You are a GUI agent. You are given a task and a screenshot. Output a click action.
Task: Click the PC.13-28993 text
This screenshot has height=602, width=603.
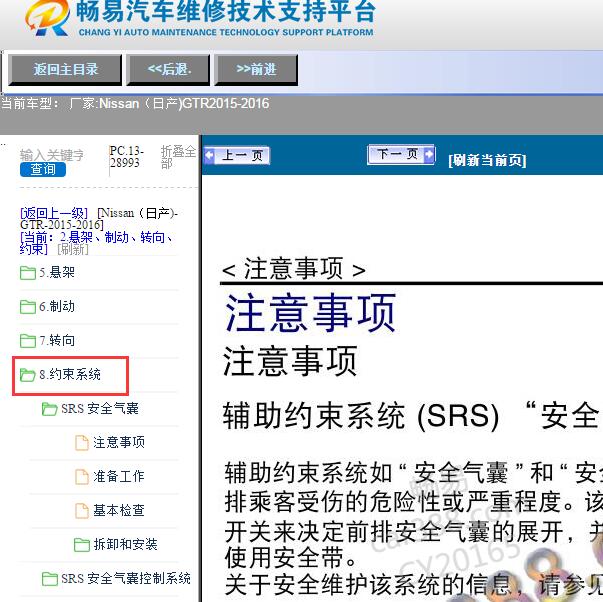[127, 157]
